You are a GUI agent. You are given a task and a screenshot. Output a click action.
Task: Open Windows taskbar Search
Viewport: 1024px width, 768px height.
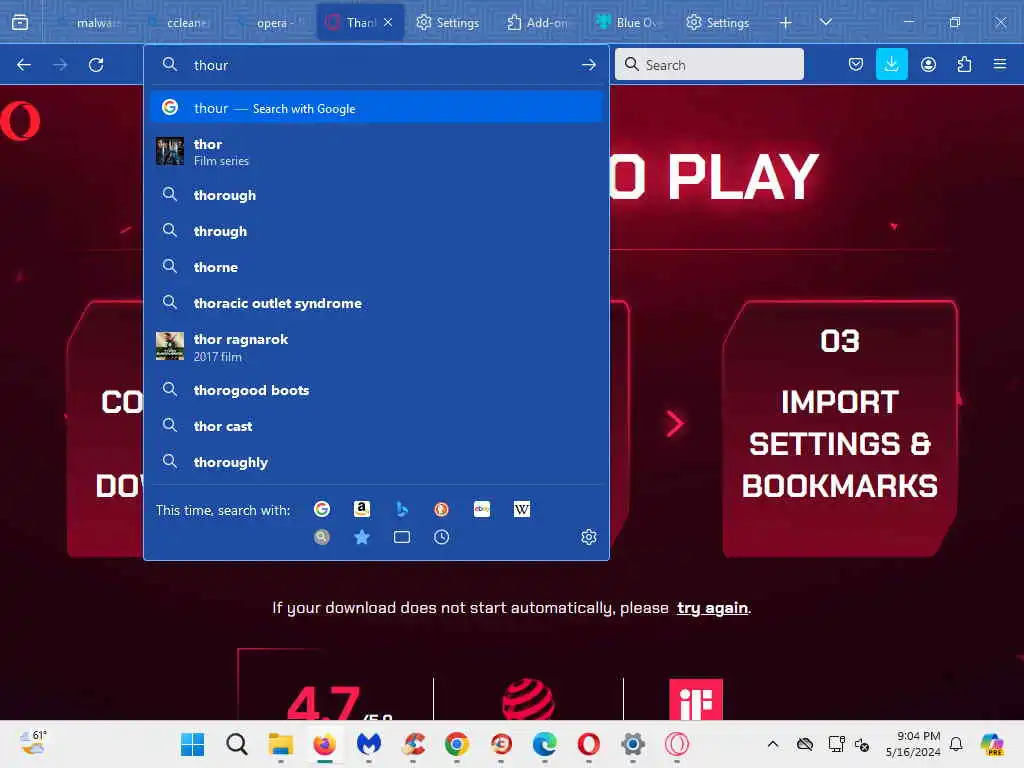(236, 744)
